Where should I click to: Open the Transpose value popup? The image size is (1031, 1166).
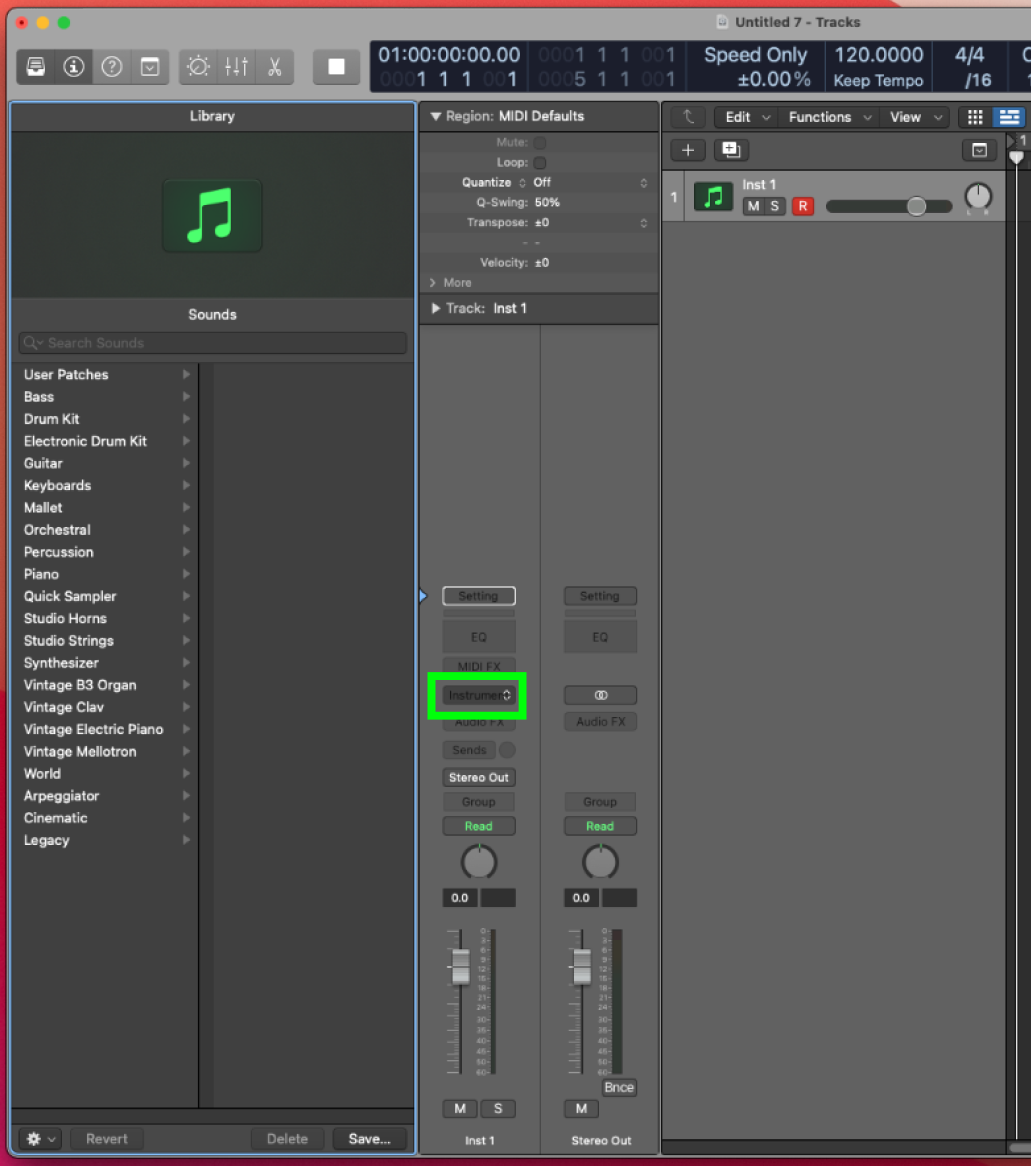pos(590,222)
